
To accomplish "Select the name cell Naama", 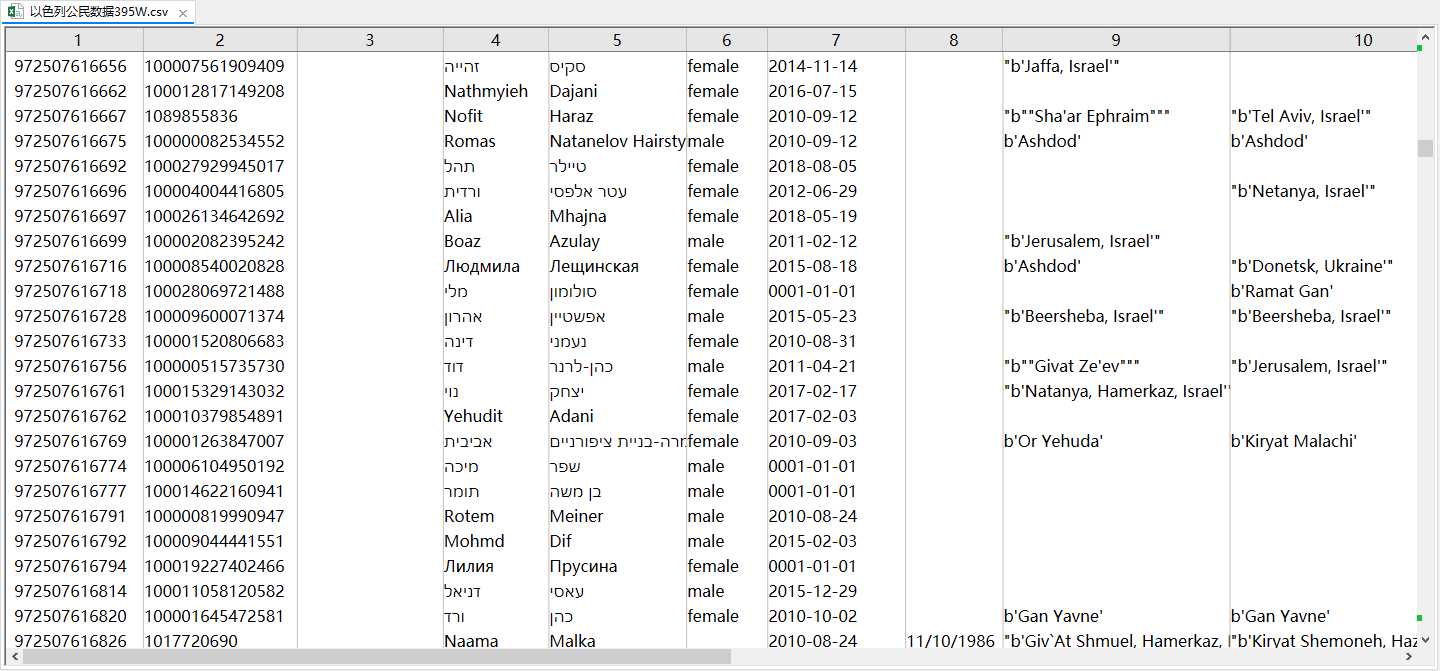I will click(471, 641).
